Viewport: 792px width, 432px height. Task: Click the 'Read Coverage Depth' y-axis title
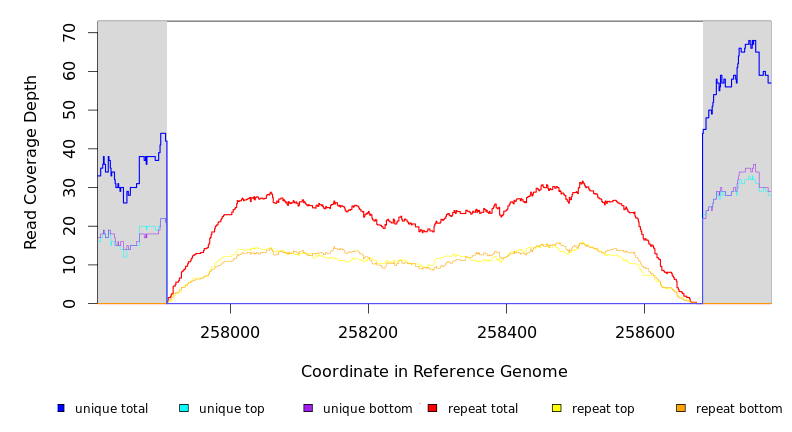[32, 162]
